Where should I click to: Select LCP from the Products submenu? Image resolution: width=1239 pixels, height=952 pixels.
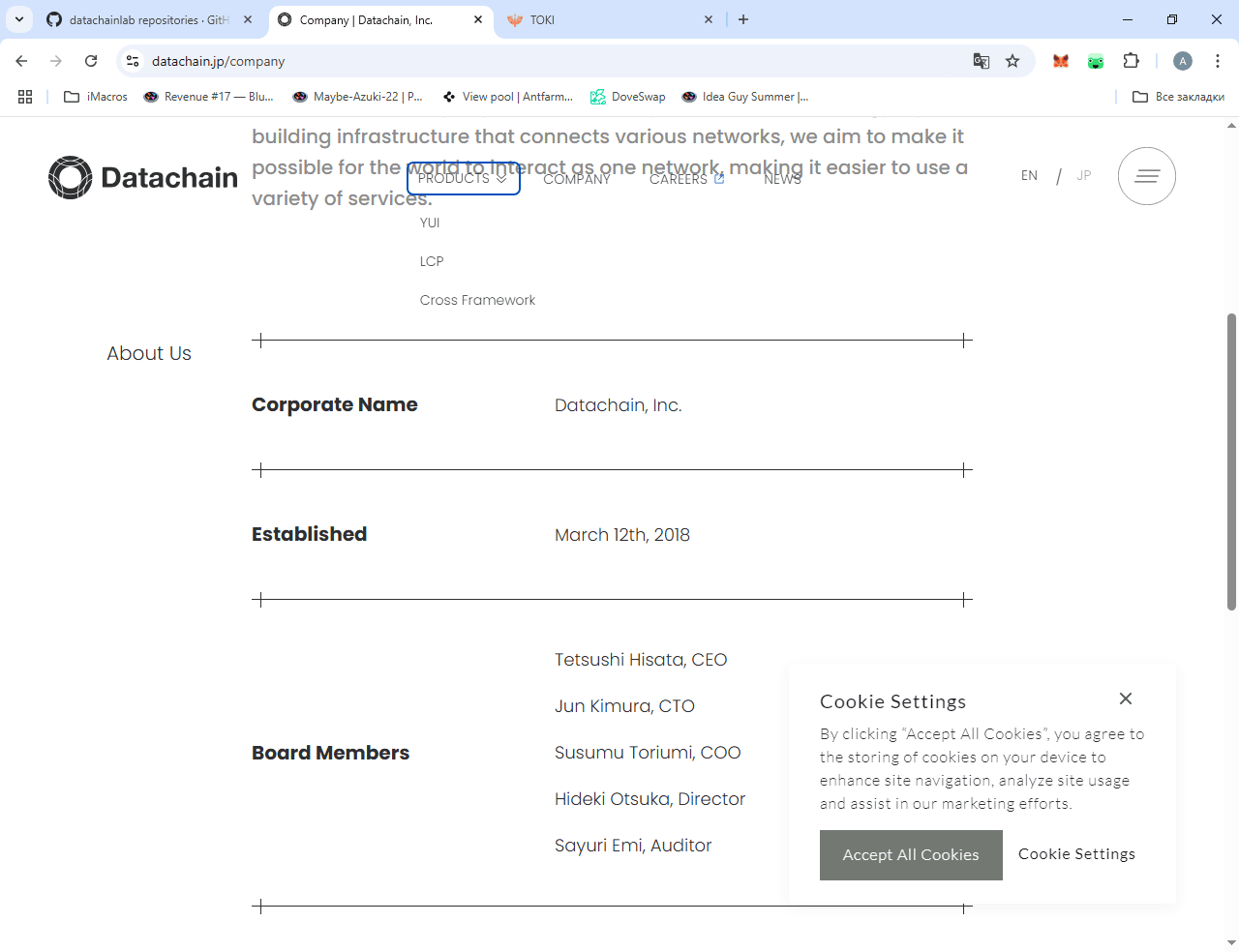(432, 261)
